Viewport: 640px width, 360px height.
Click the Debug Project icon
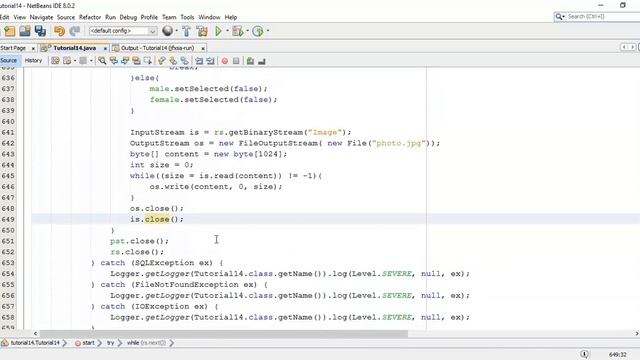(238, 31)
